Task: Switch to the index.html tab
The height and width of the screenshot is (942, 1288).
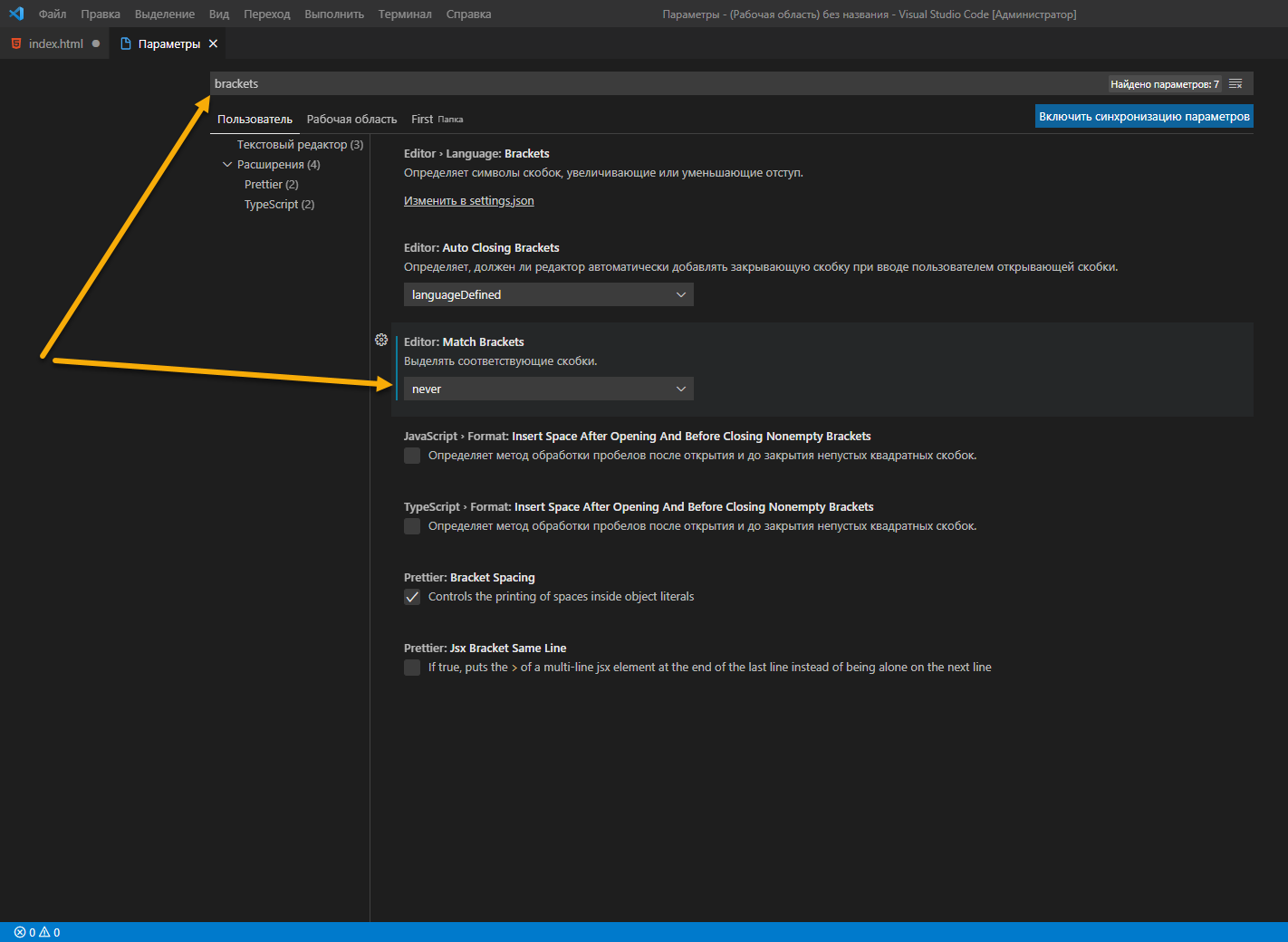Action: pyautogui.click(x=54, y=43)
